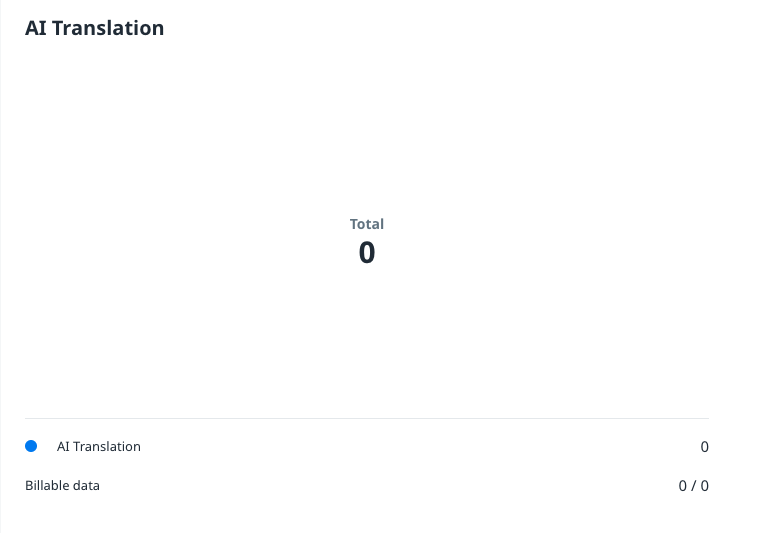762x533 pixels.
Task: Click the first zero in "0 / 0"
Action: tap(682, 486)
